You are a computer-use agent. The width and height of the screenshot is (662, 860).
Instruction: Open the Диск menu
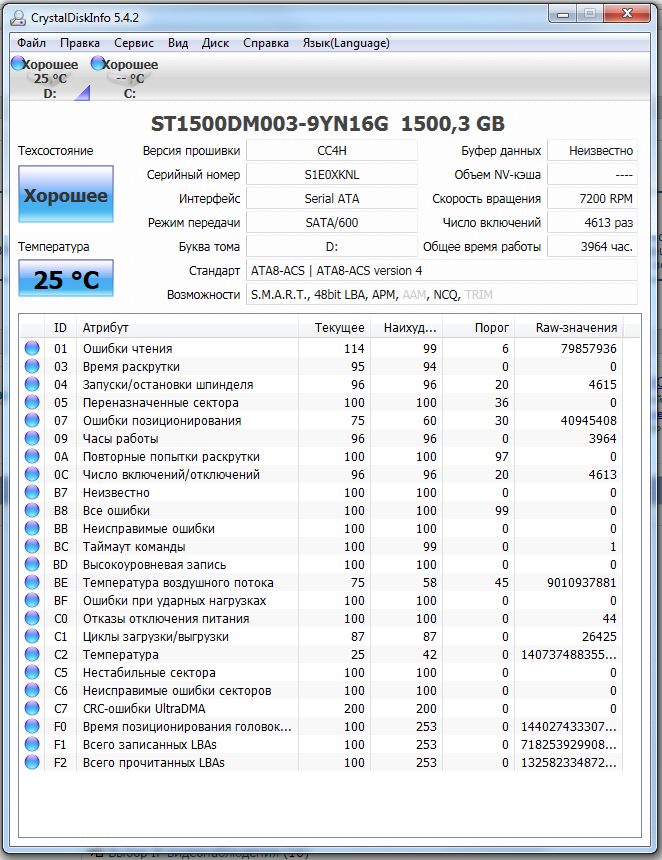215,43
